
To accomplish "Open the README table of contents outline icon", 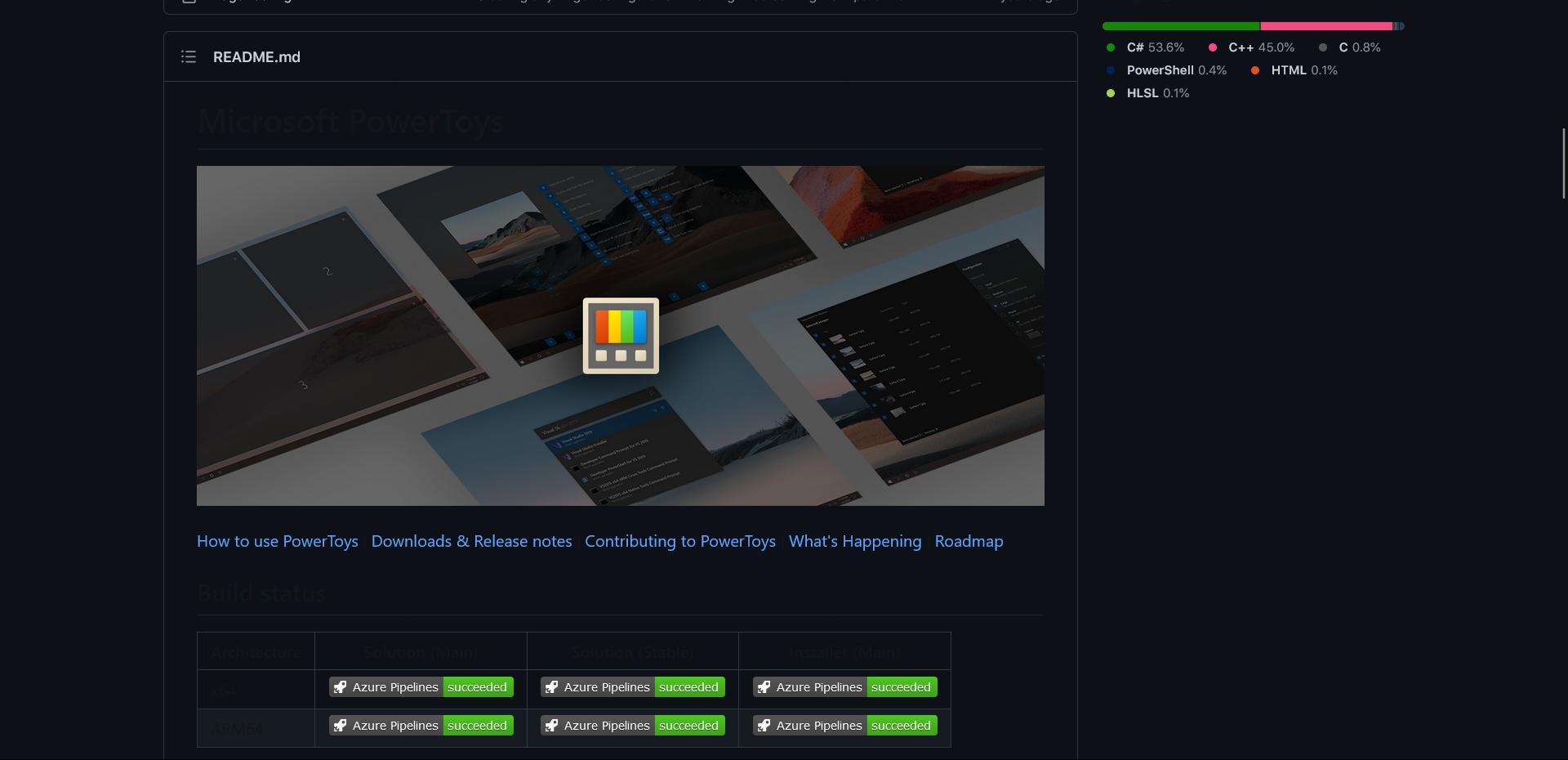I will pyautogui.click(x=189, y=56).
